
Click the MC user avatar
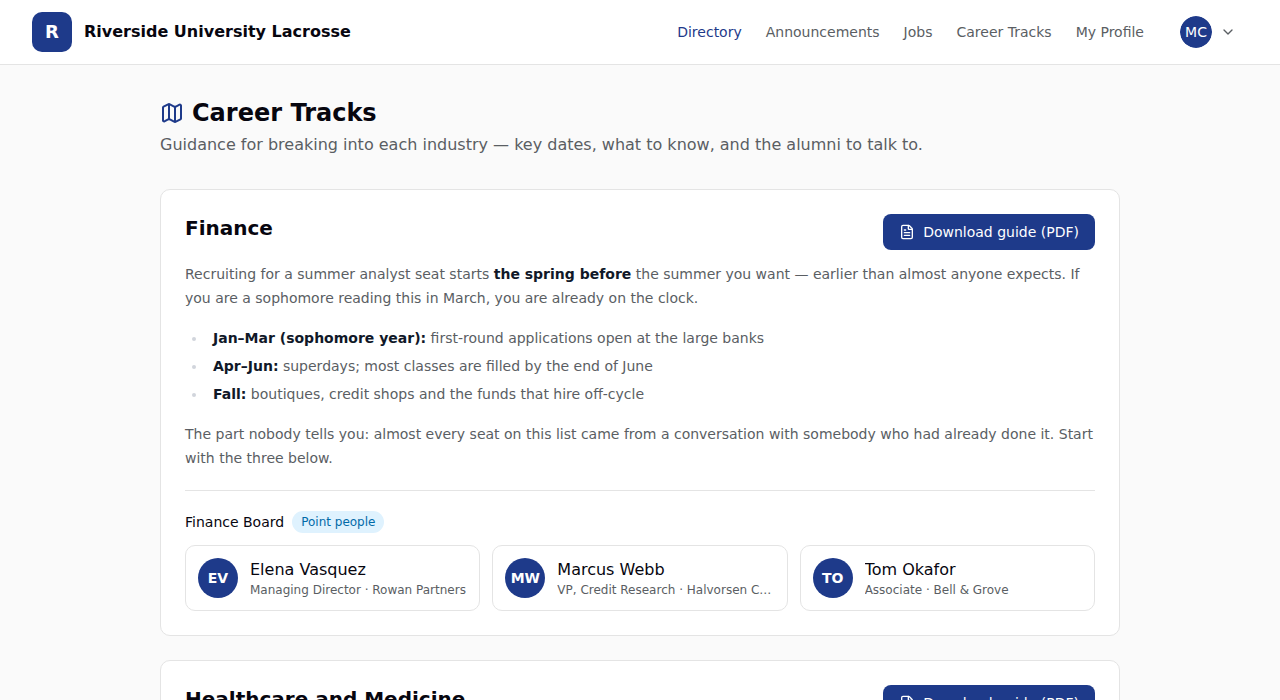(1196, 32)
